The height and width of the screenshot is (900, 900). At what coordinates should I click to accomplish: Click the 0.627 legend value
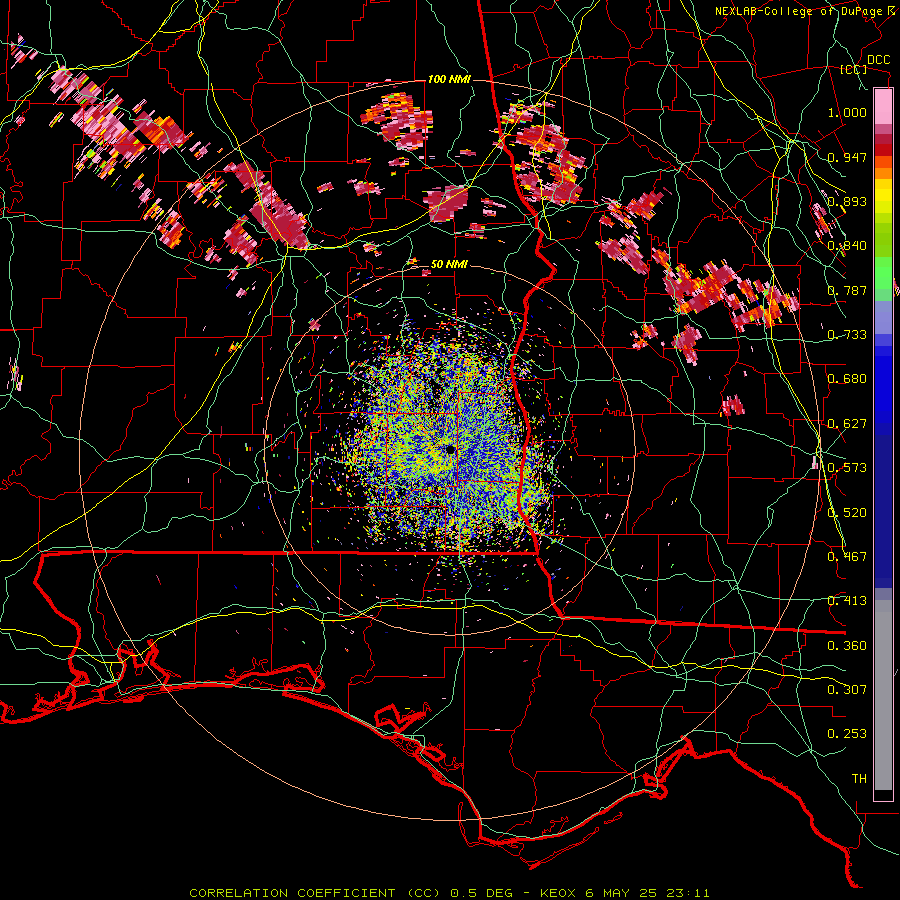pos(847,424)
